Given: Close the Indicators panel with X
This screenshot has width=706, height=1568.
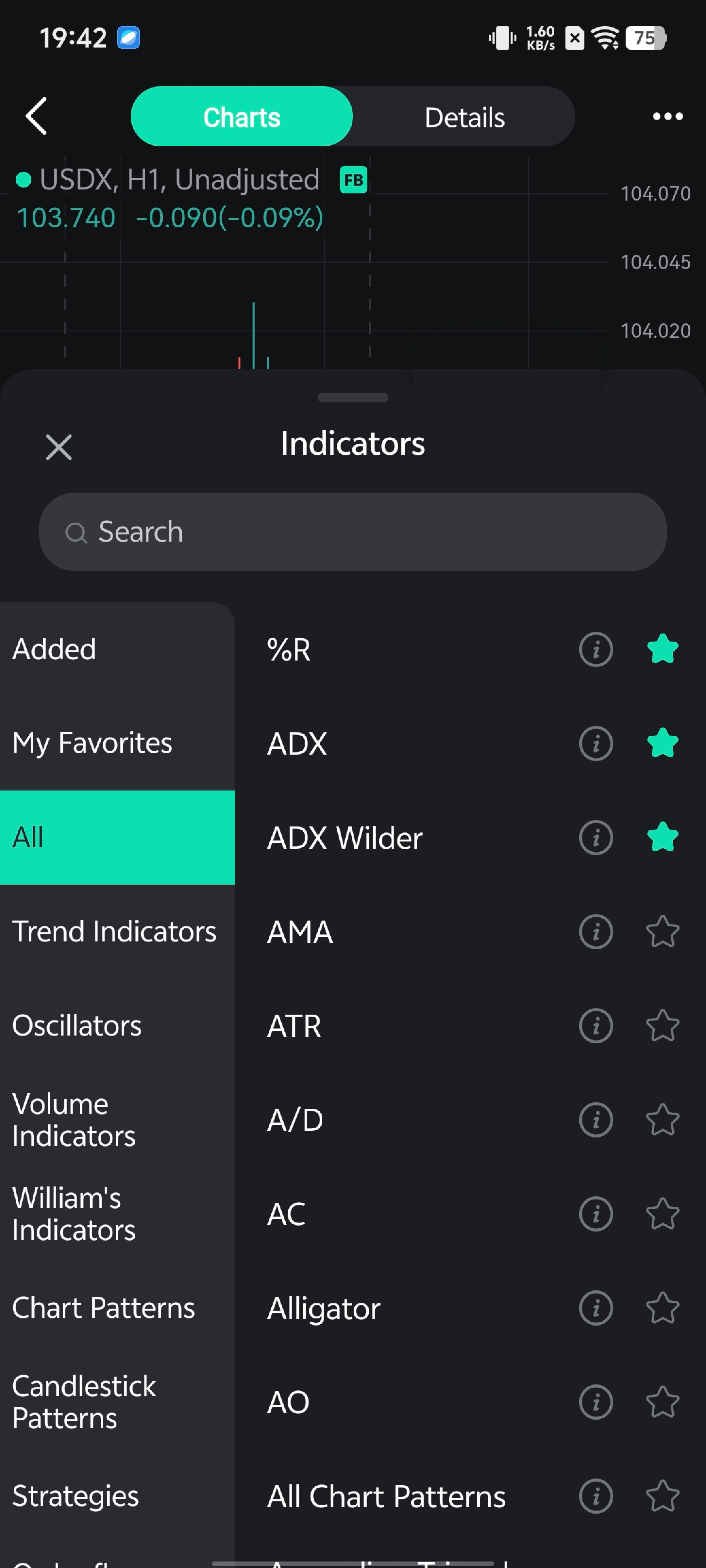Looking at the screenshot, I should pyautogui.click(x=59, y=448).
